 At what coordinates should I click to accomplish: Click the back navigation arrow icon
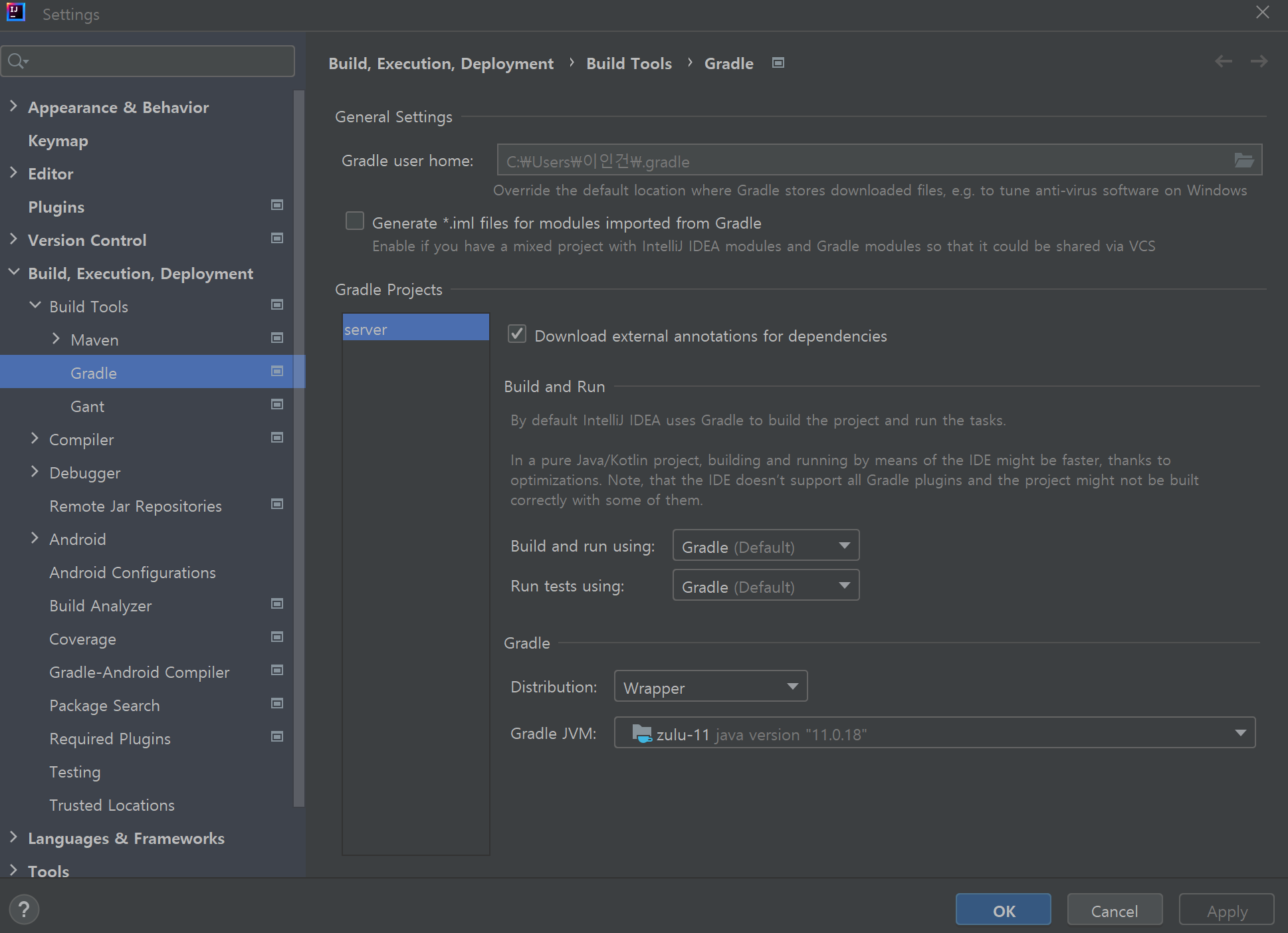pyautogui.click(x=1223, y=62)
